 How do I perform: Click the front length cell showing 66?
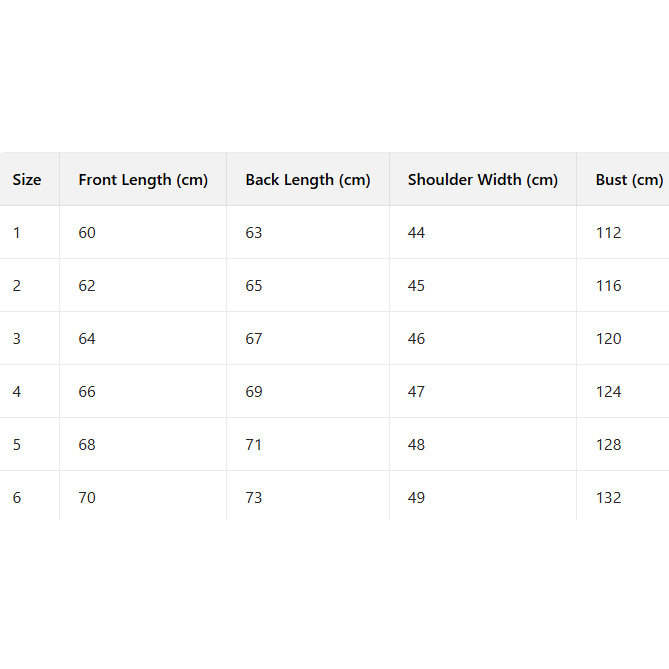pos(87,392)
